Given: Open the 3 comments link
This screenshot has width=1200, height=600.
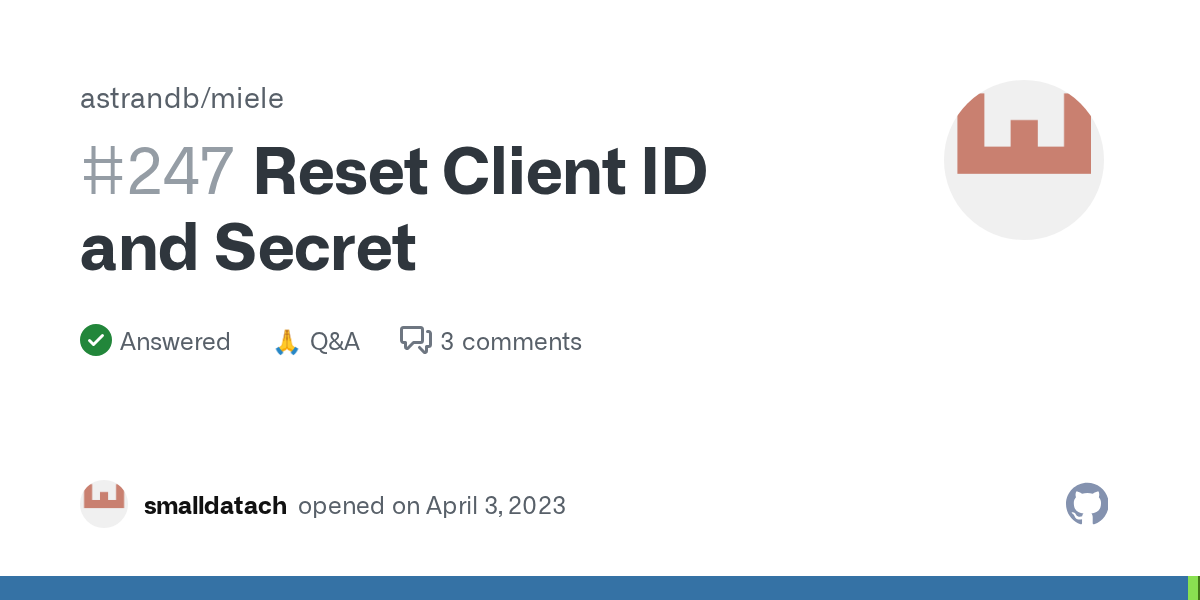Looking at the screenshot, I should click(x=511, y=342).
